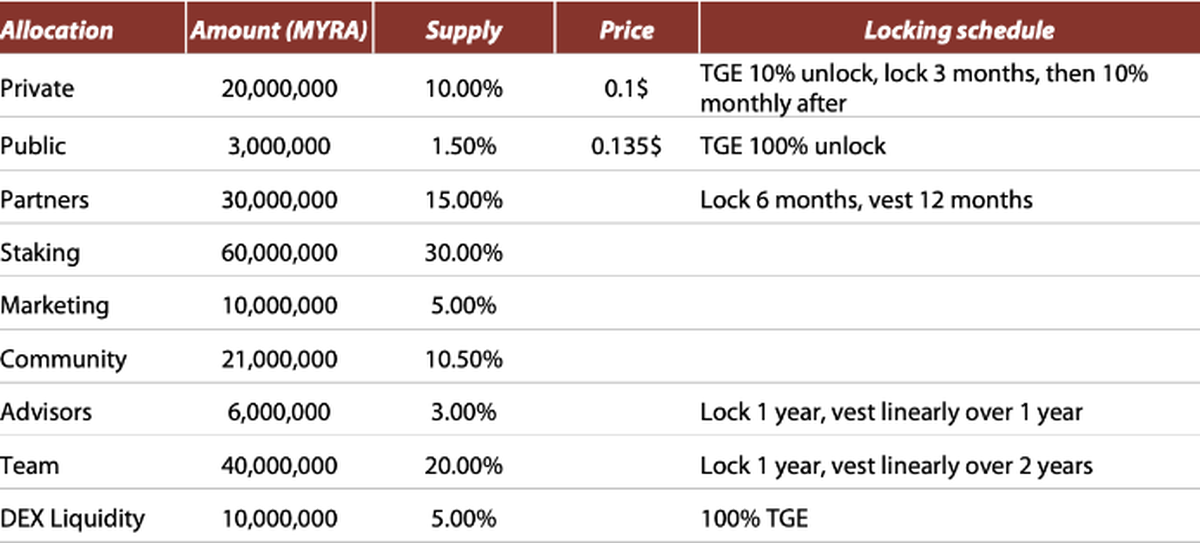Click the Supply column header
This screenshot has height=543, width=1200.
[x=463, y=30]
